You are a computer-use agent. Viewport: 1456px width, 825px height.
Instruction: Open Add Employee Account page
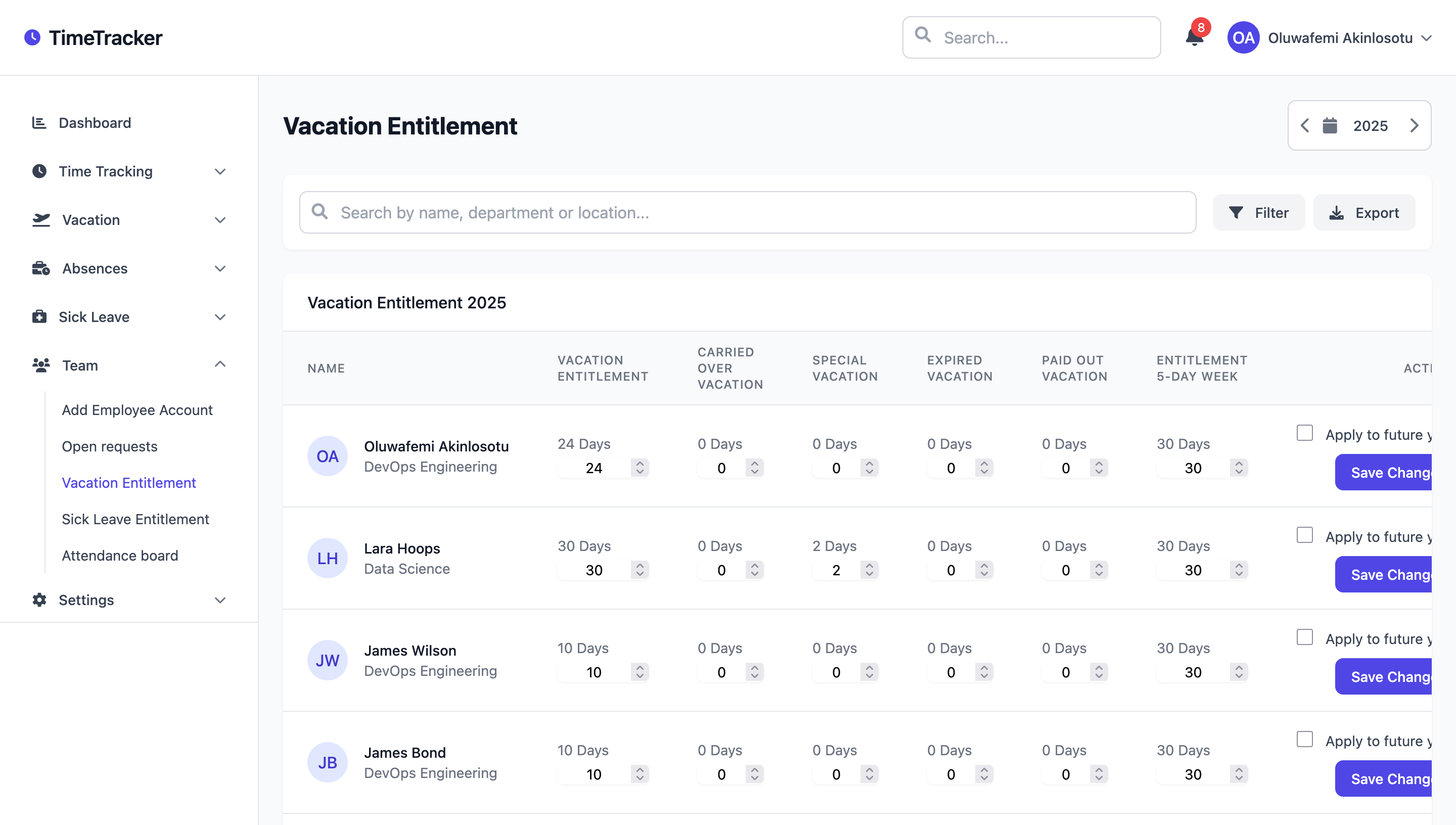(x=137, y=409)
